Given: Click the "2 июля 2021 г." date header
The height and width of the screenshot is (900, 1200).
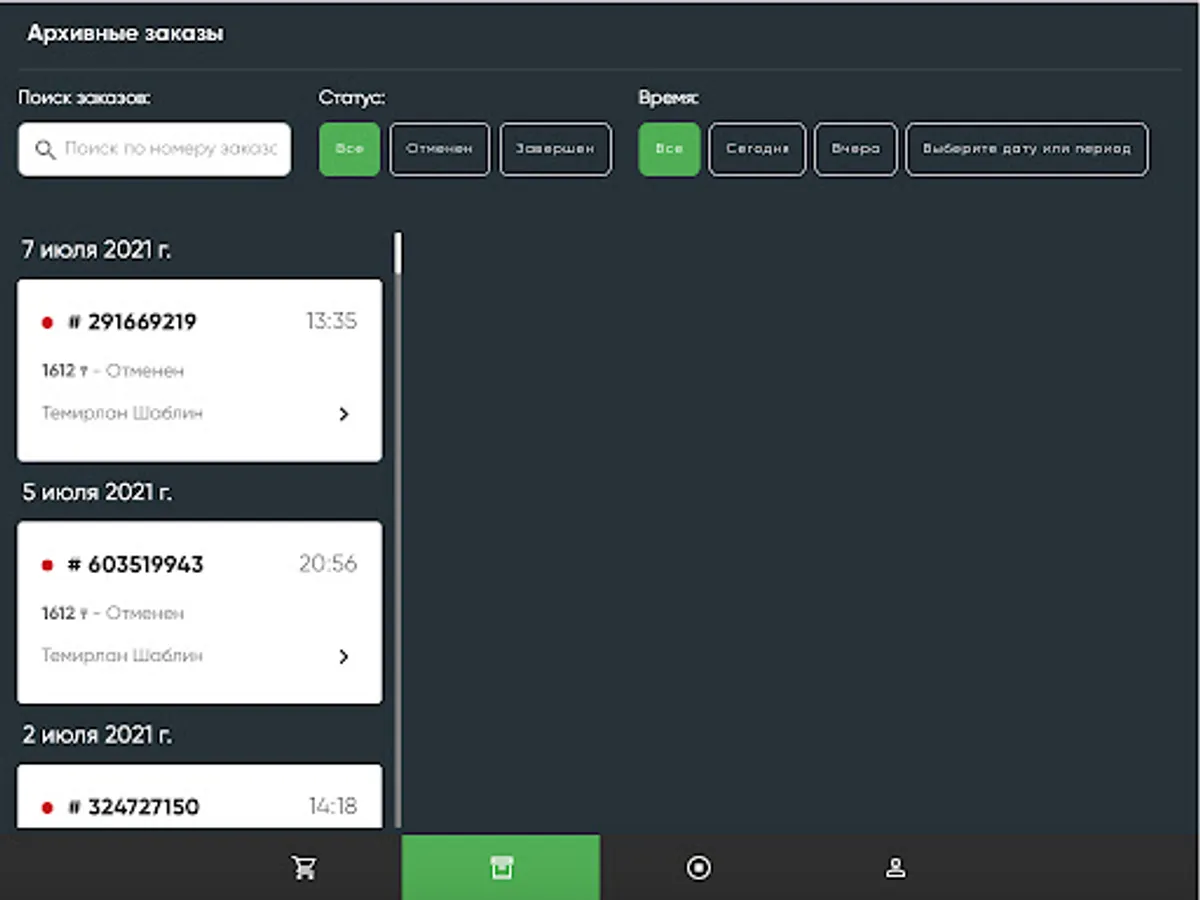Looking at the screenshot, I should [97, 735].
